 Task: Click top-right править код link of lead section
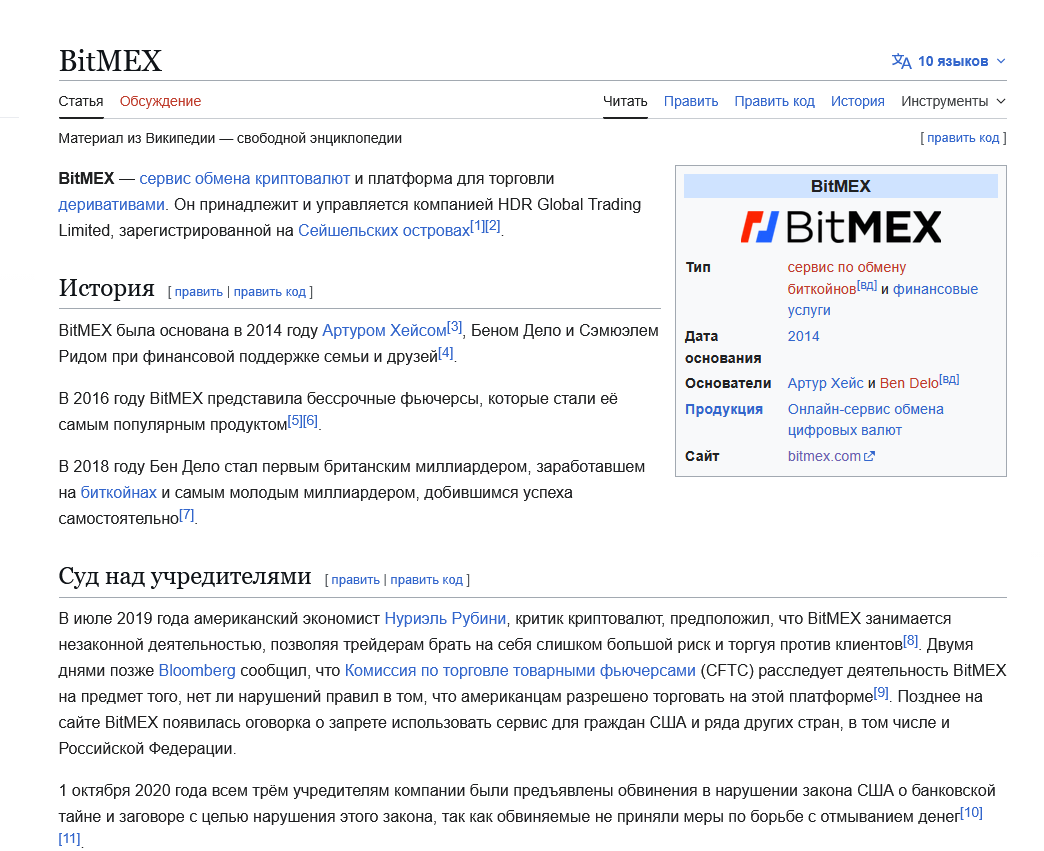pyautogui.click(x=963, y=138)
